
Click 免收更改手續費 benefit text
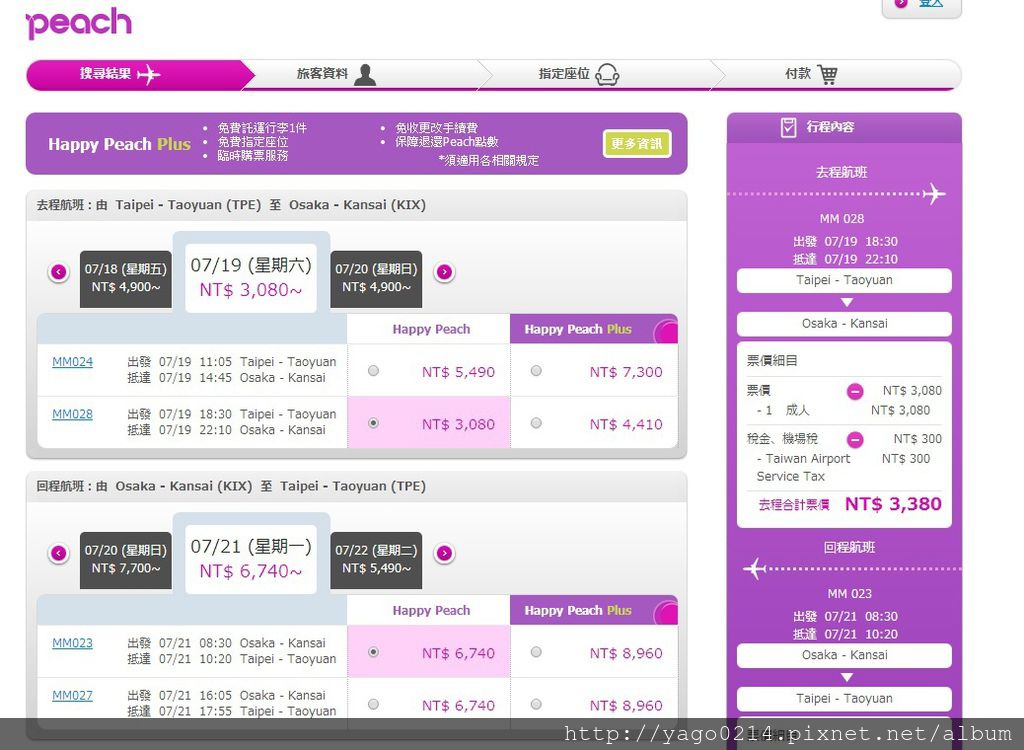pos(436,128)
